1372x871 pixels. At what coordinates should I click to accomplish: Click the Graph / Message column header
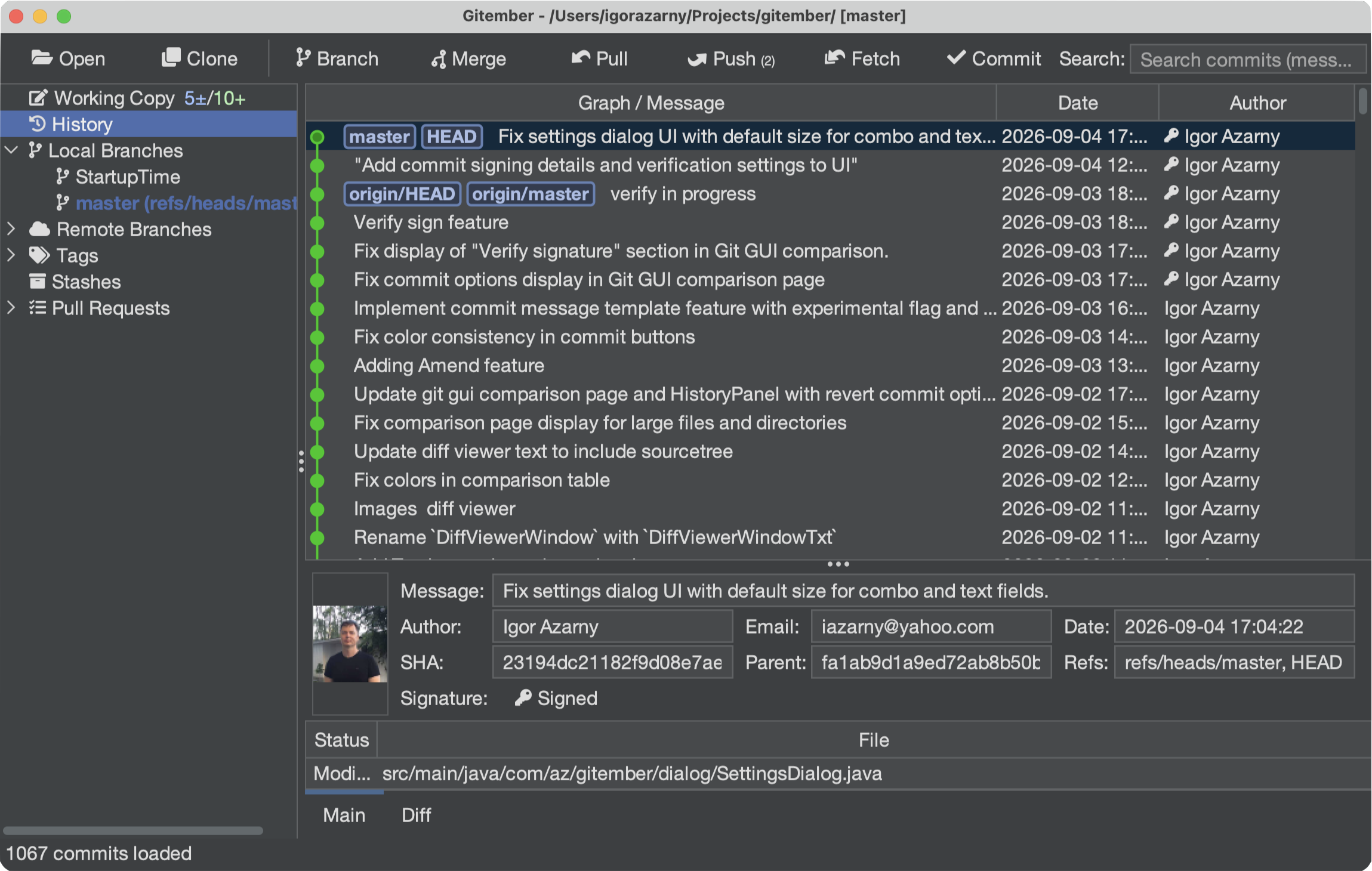click(651, 103)
